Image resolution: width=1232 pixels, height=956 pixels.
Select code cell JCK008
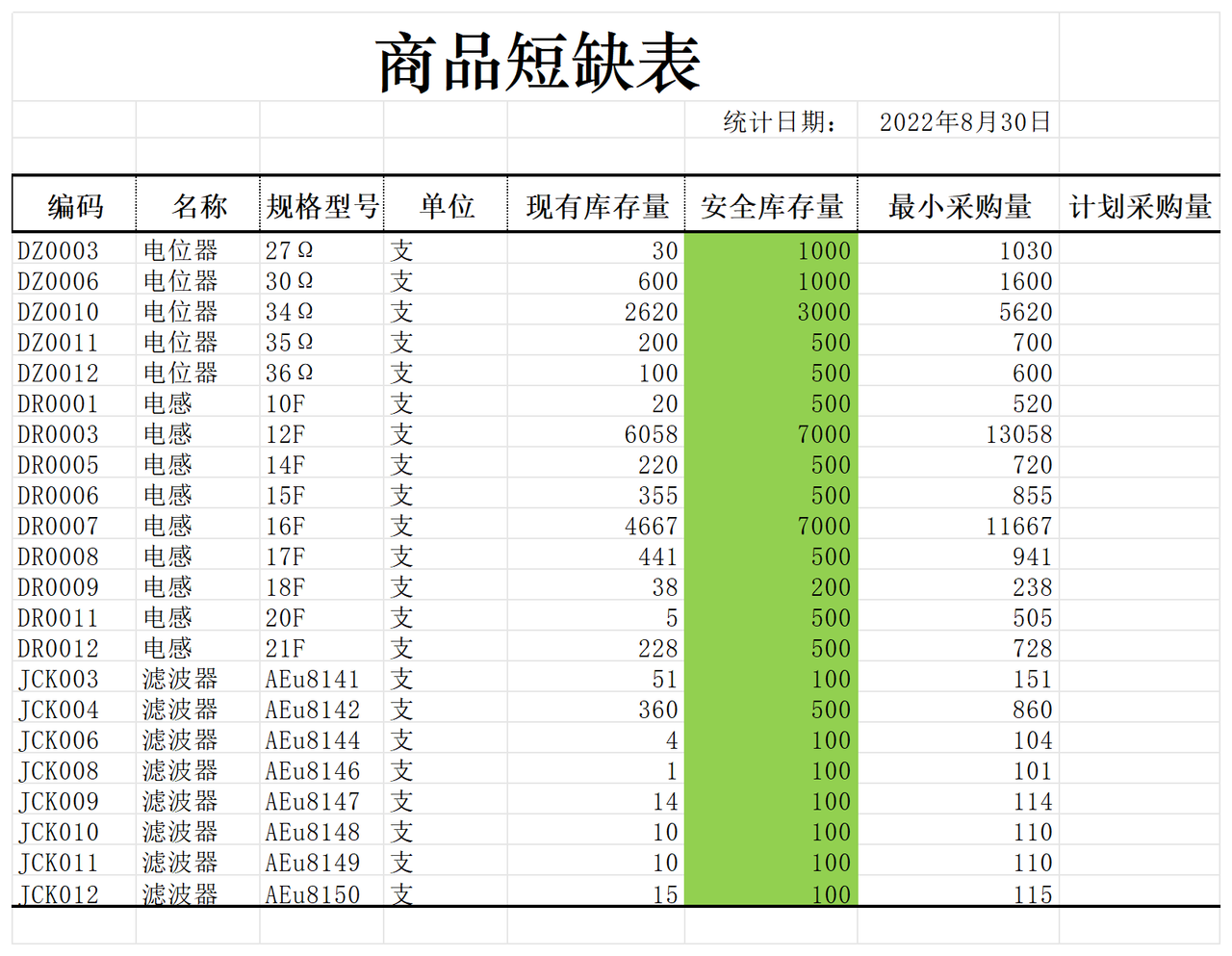(x=74, y=770)
